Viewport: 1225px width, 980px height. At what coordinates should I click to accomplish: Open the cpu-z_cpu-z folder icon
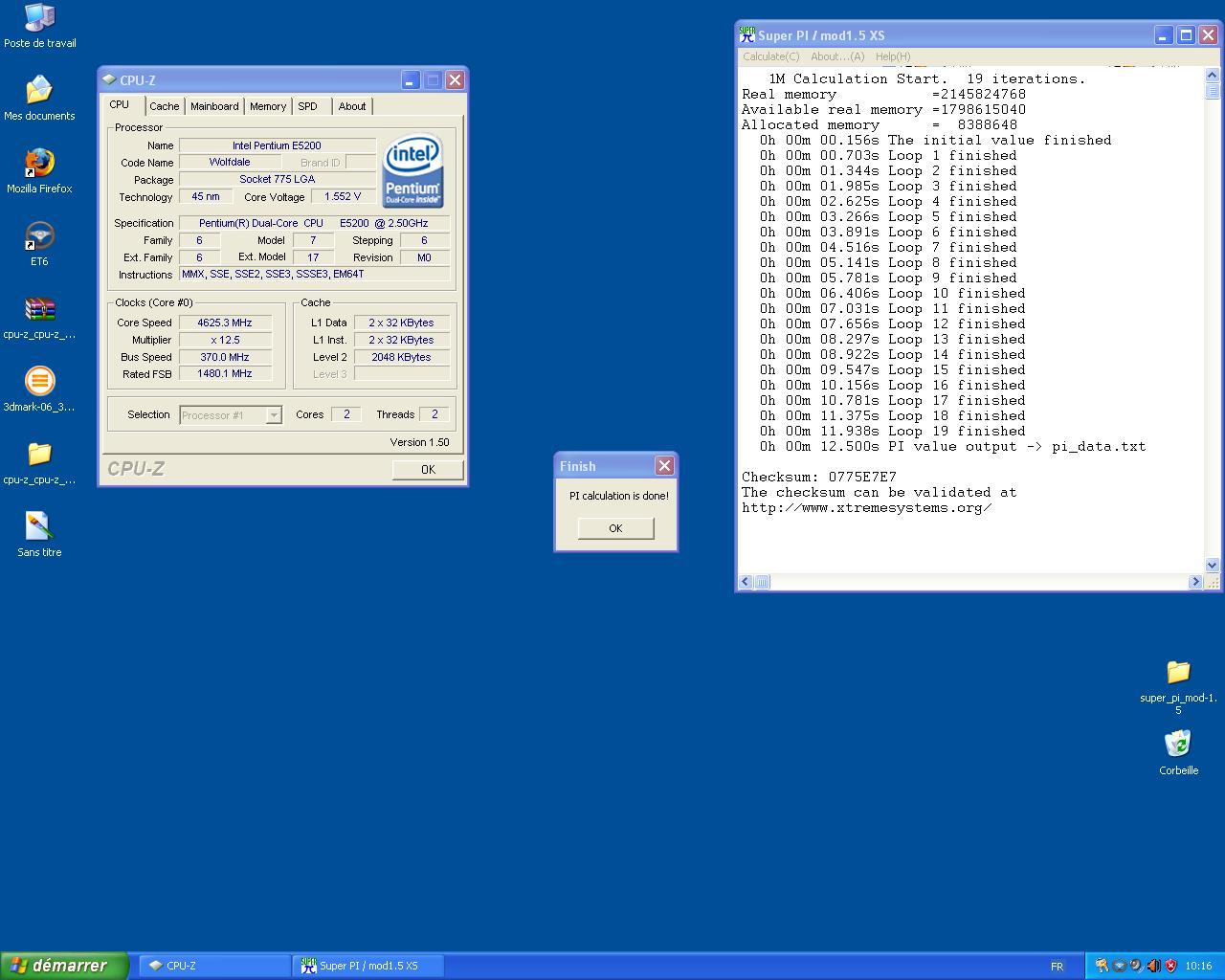tap(39, 462)
